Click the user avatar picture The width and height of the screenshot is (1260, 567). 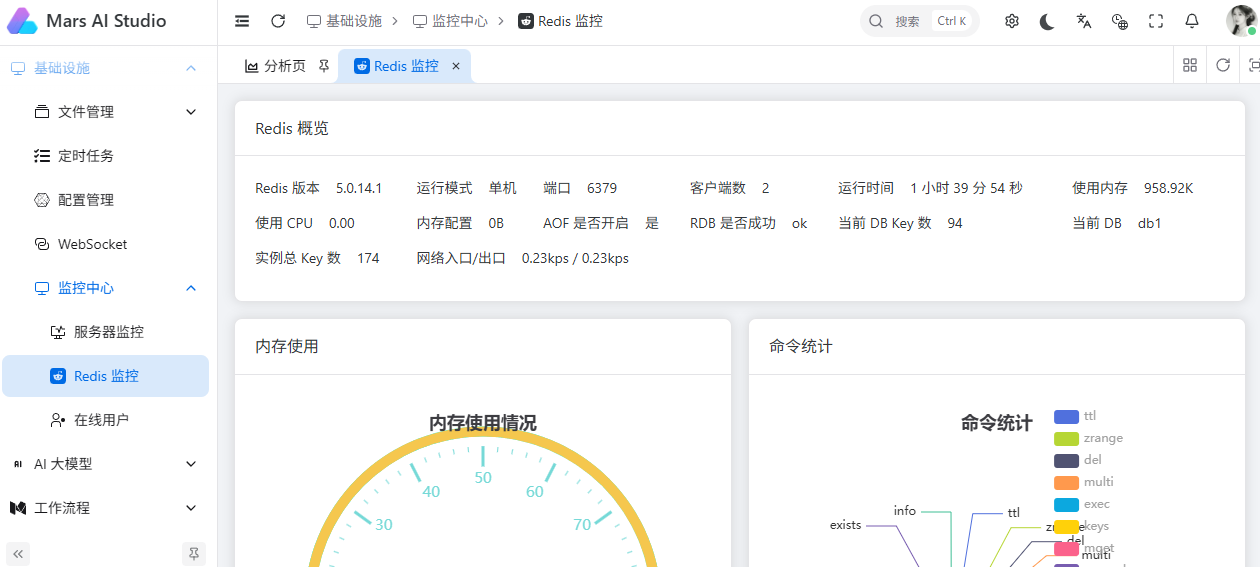(x=1241, y=21)
